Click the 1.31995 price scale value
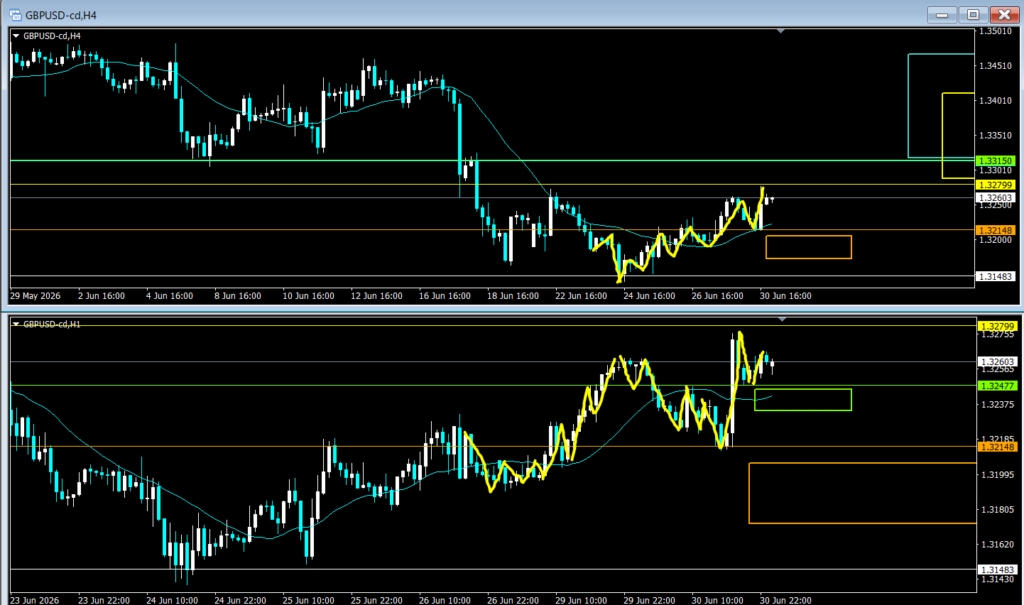The width and height of the screenshot is (1024, 605). point(998,474)
